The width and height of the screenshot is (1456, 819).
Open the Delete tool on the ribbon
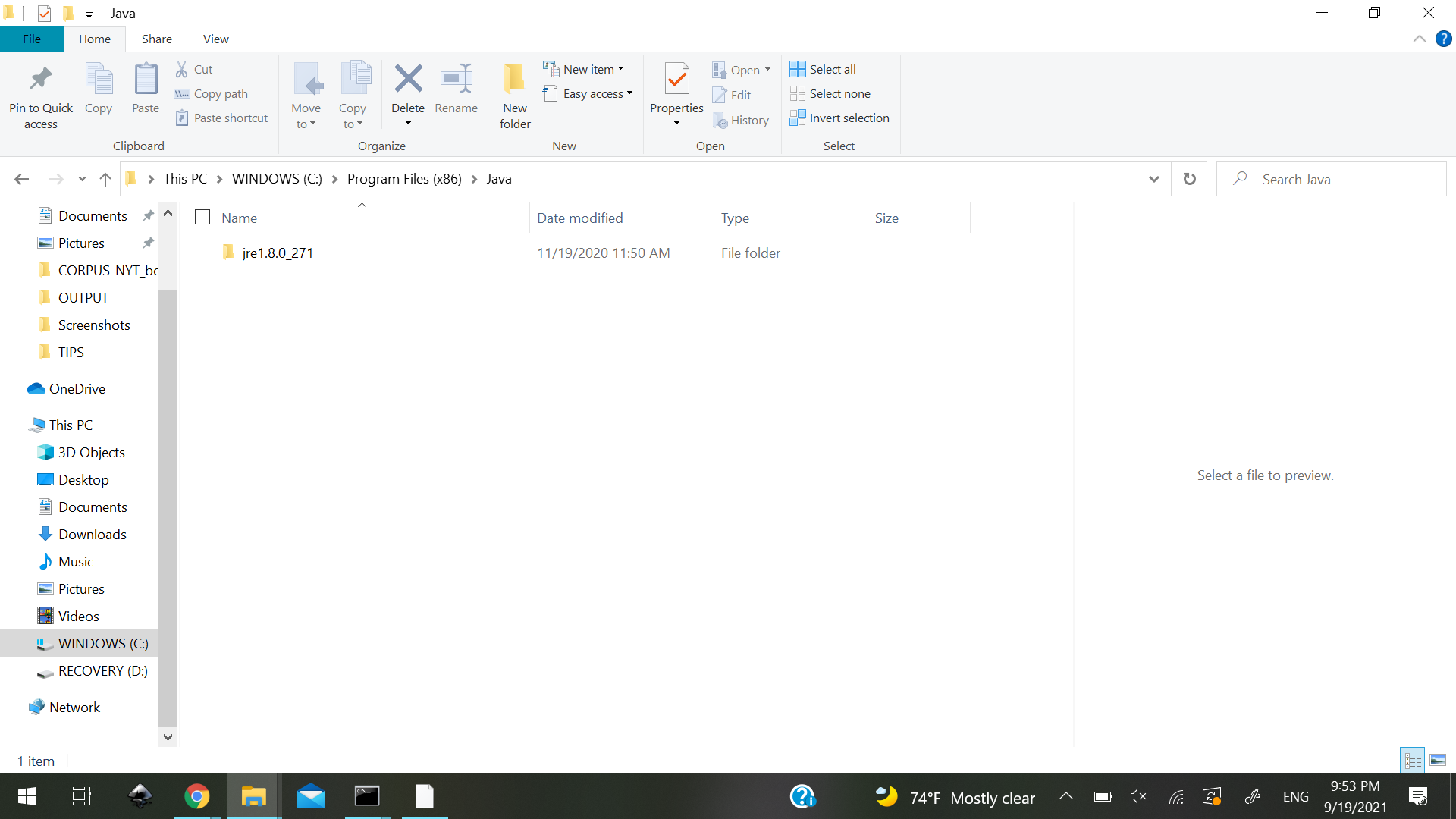(x=408, y=87)
